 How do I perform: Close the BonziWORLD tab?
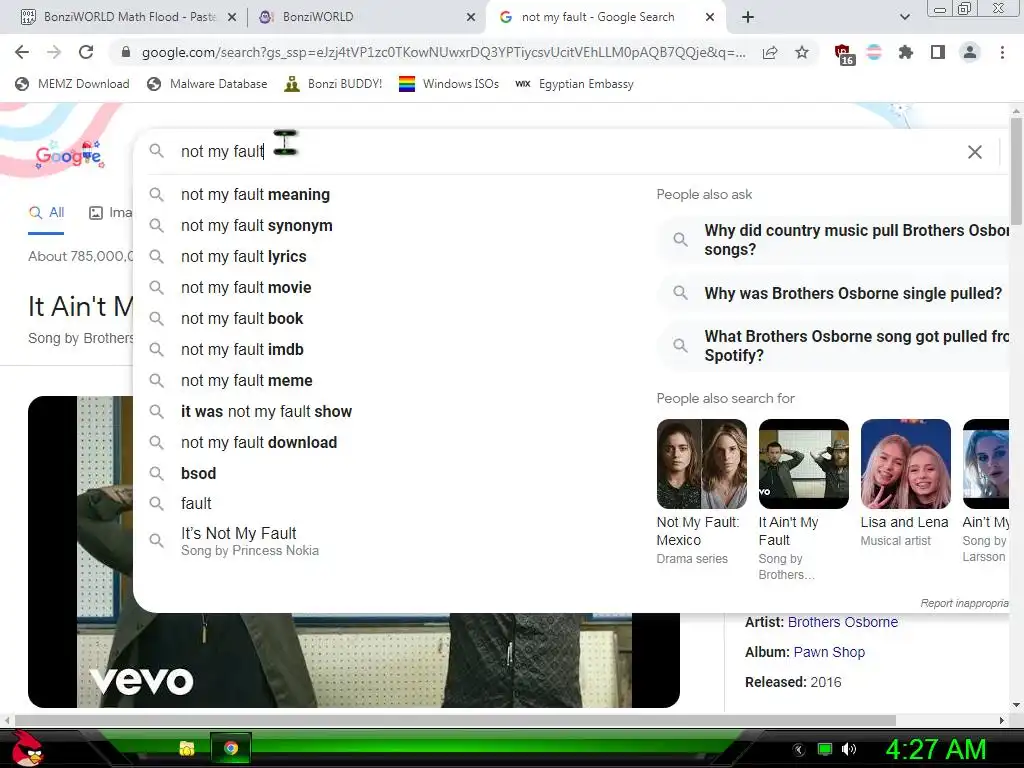point(471,18)
